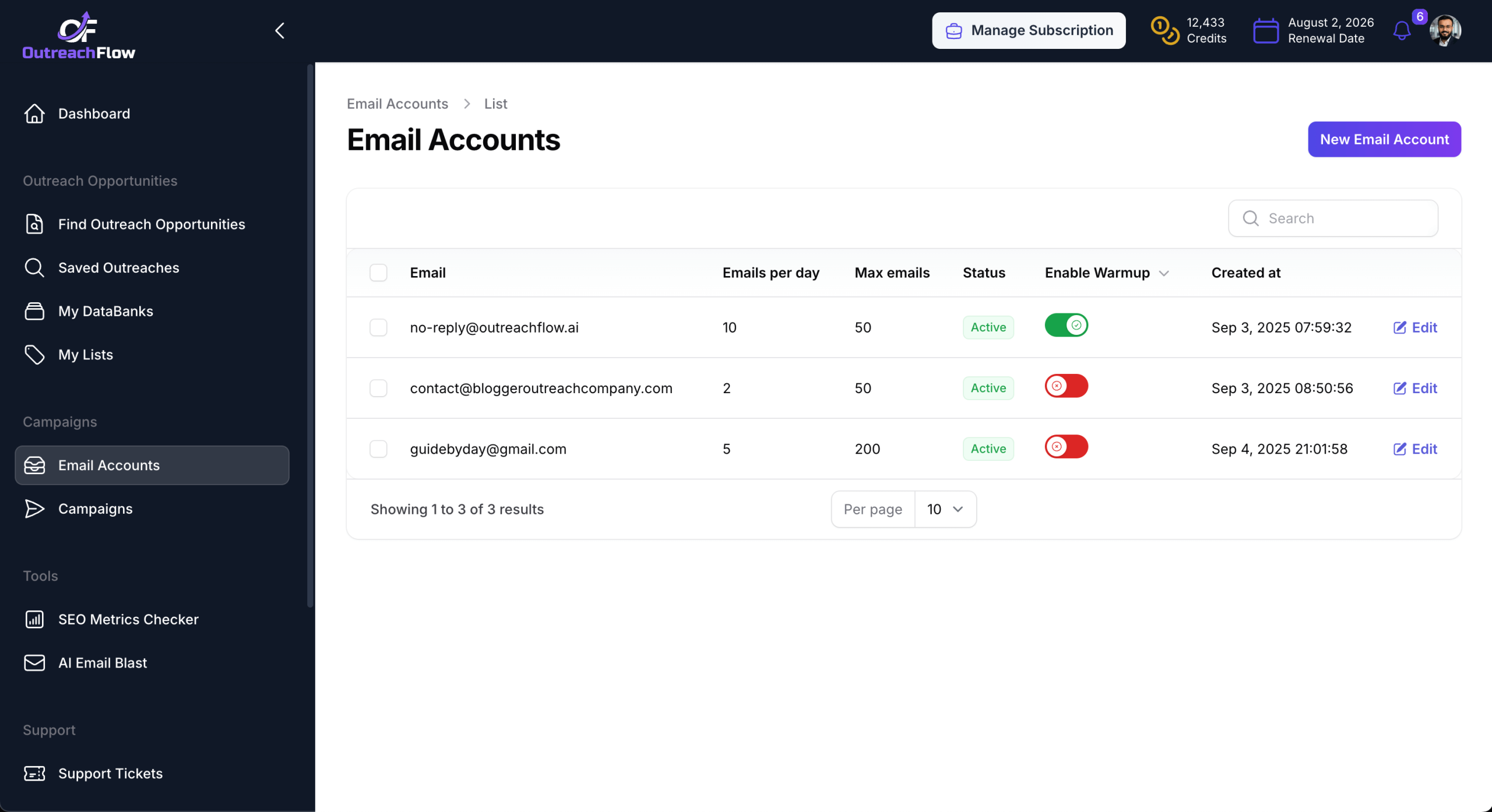Click the My Lists tag icon
1492x812 pixels.
pyautogui.click(x=34, y=355)
